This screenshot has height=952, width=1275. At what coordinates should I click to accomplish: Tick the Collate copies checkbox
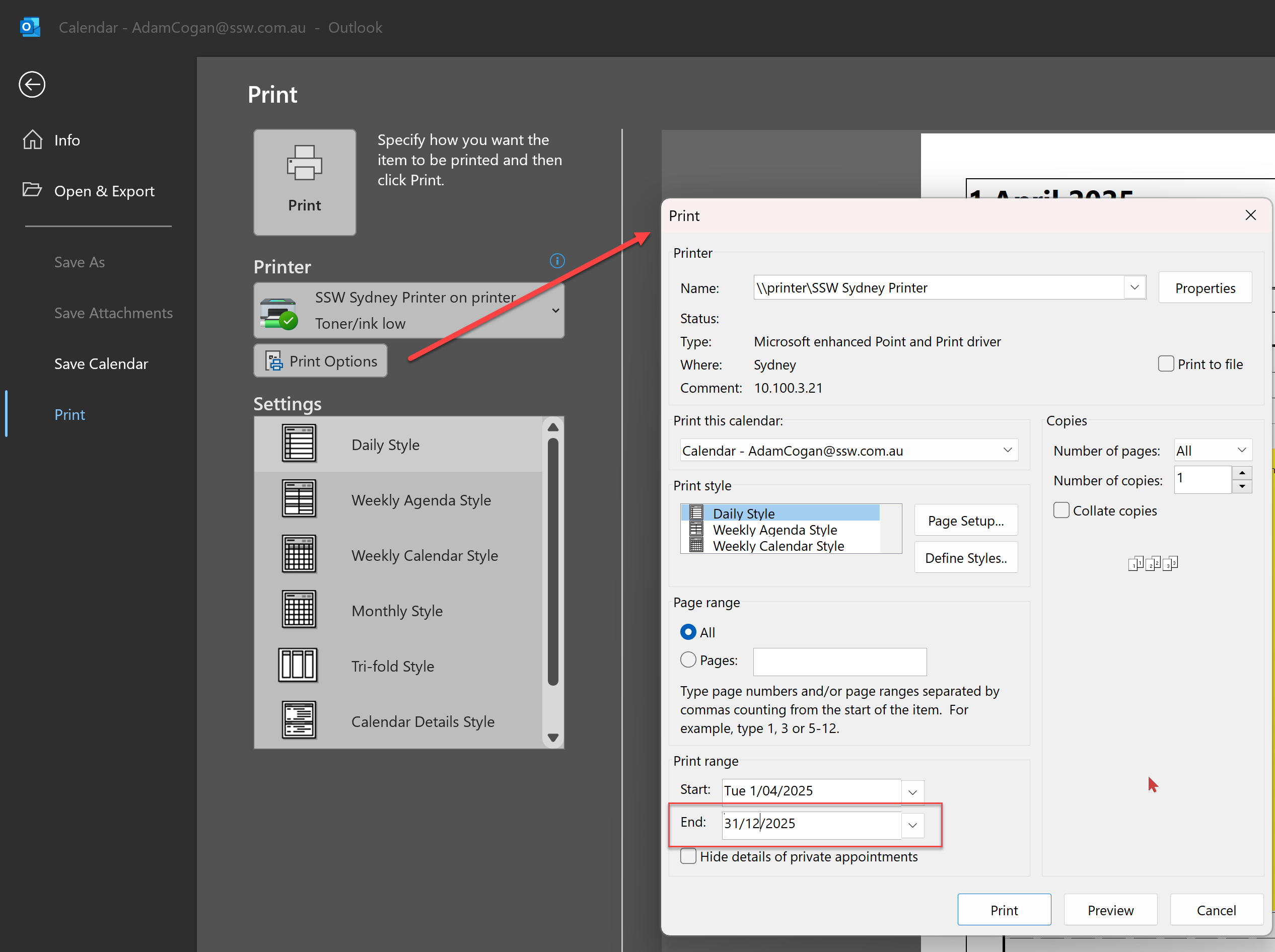1061,510
